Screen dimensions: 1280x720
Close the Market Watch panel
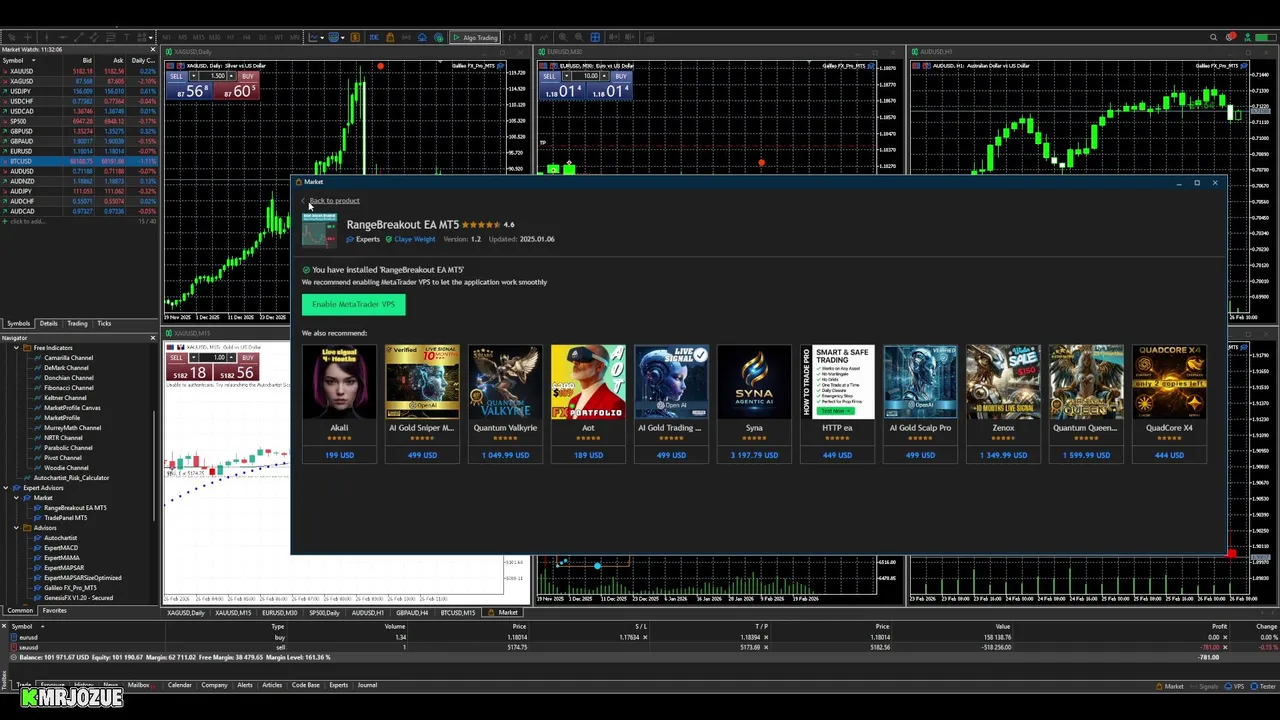click(153, 49)
